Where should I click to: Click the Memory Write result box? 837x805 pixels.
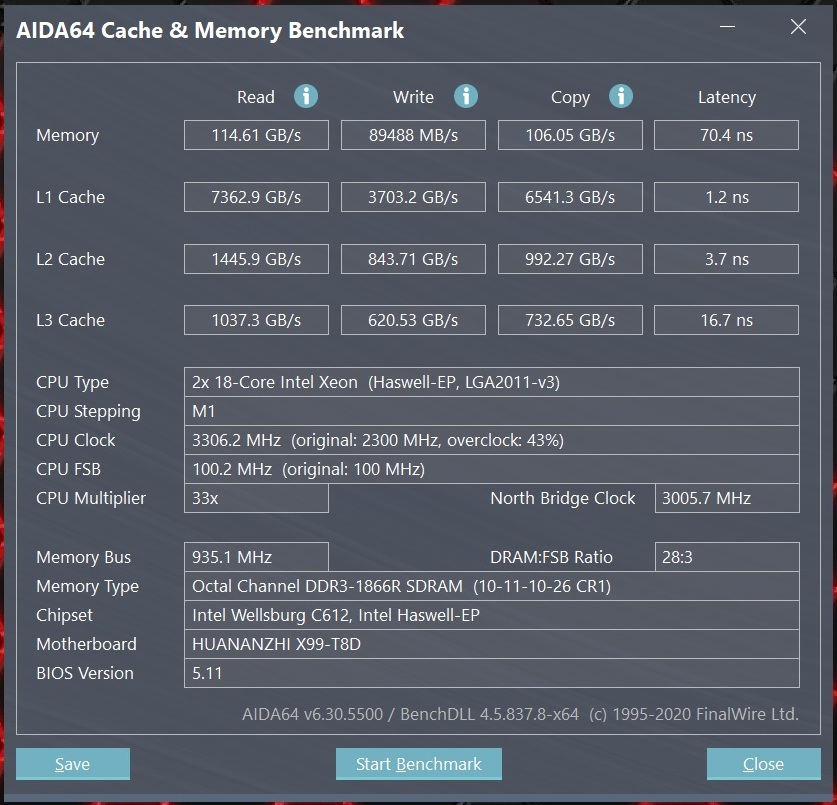(x=413, y=135)
